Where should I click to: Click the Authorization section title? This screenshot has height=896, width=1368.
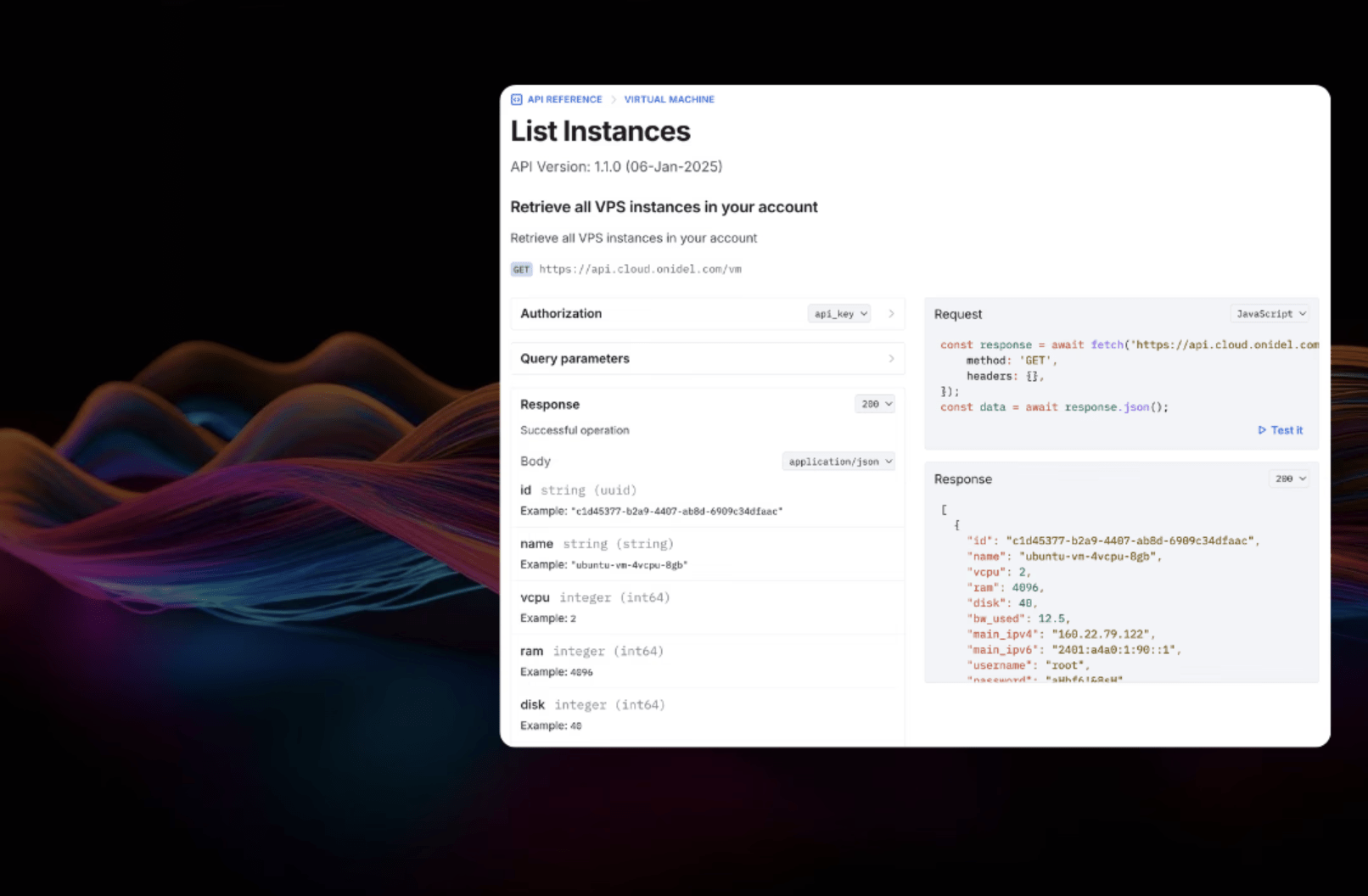561,313
